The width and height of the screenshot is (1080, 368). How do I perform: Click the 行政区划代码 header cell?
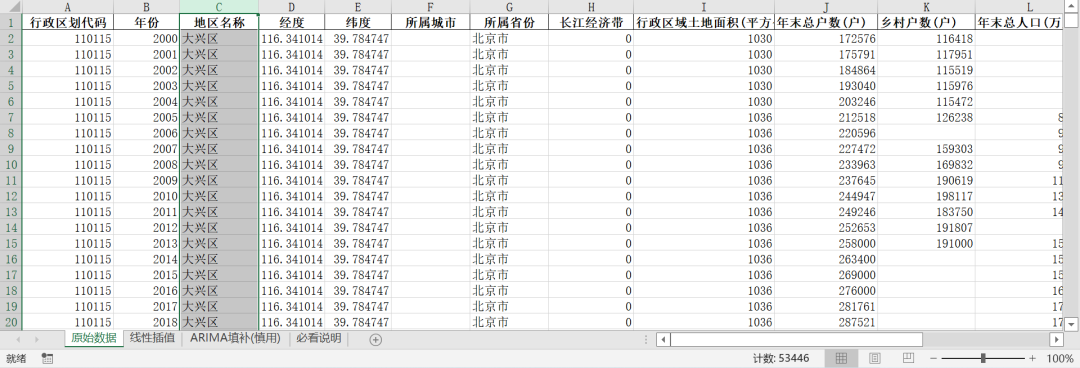[x=68, y=22]
